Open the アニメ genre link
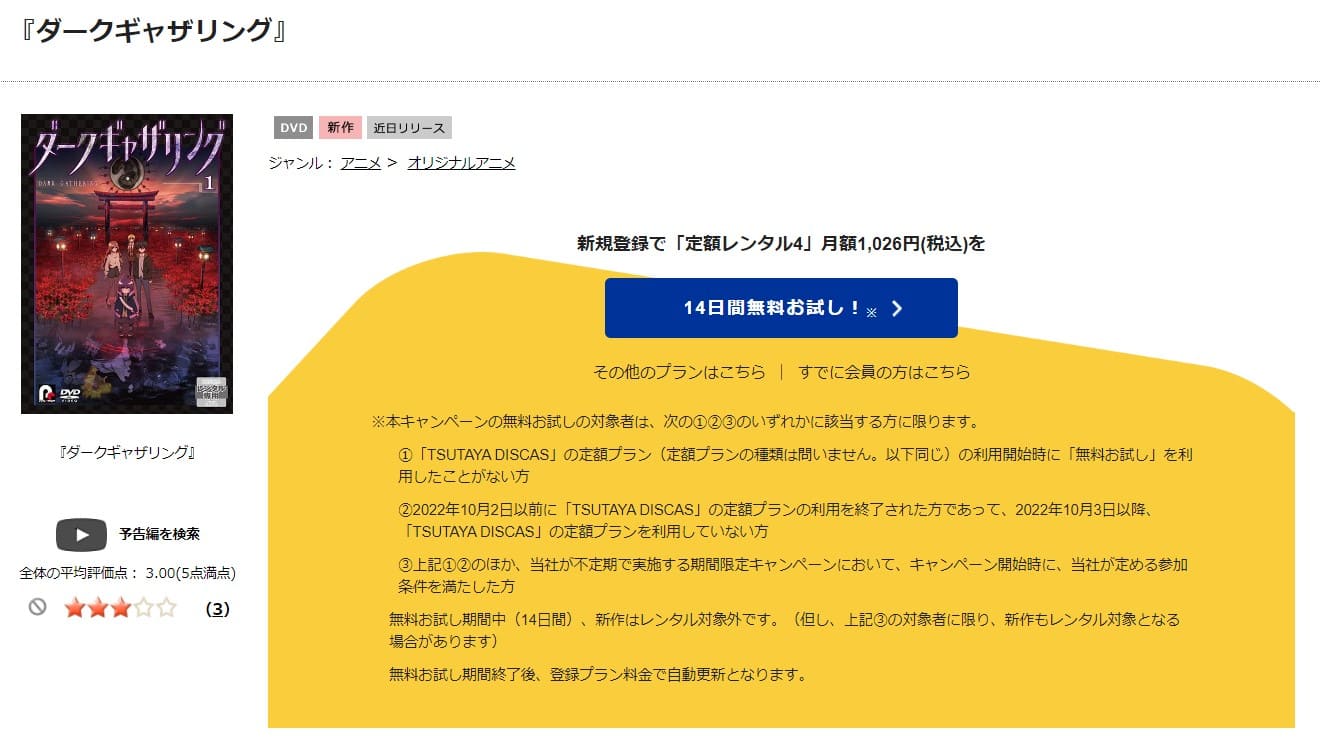The height and width of the screenshot is (753, 1321). [360, 162]
